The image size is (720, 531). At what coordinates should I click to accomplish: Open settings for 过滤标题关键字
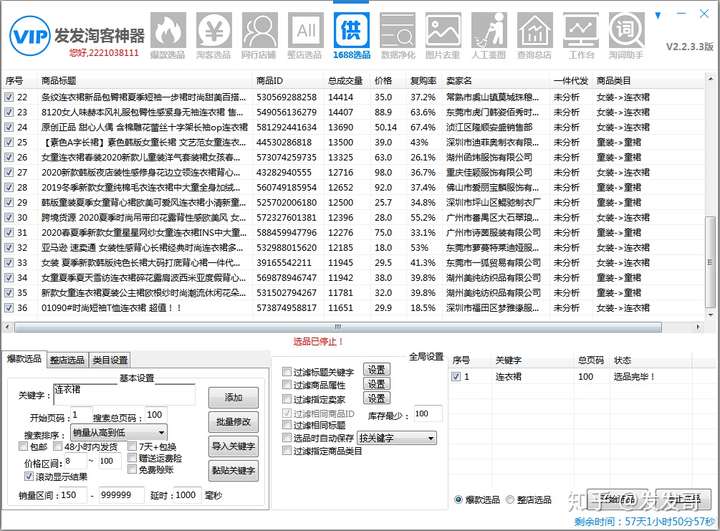coord(377,370)
